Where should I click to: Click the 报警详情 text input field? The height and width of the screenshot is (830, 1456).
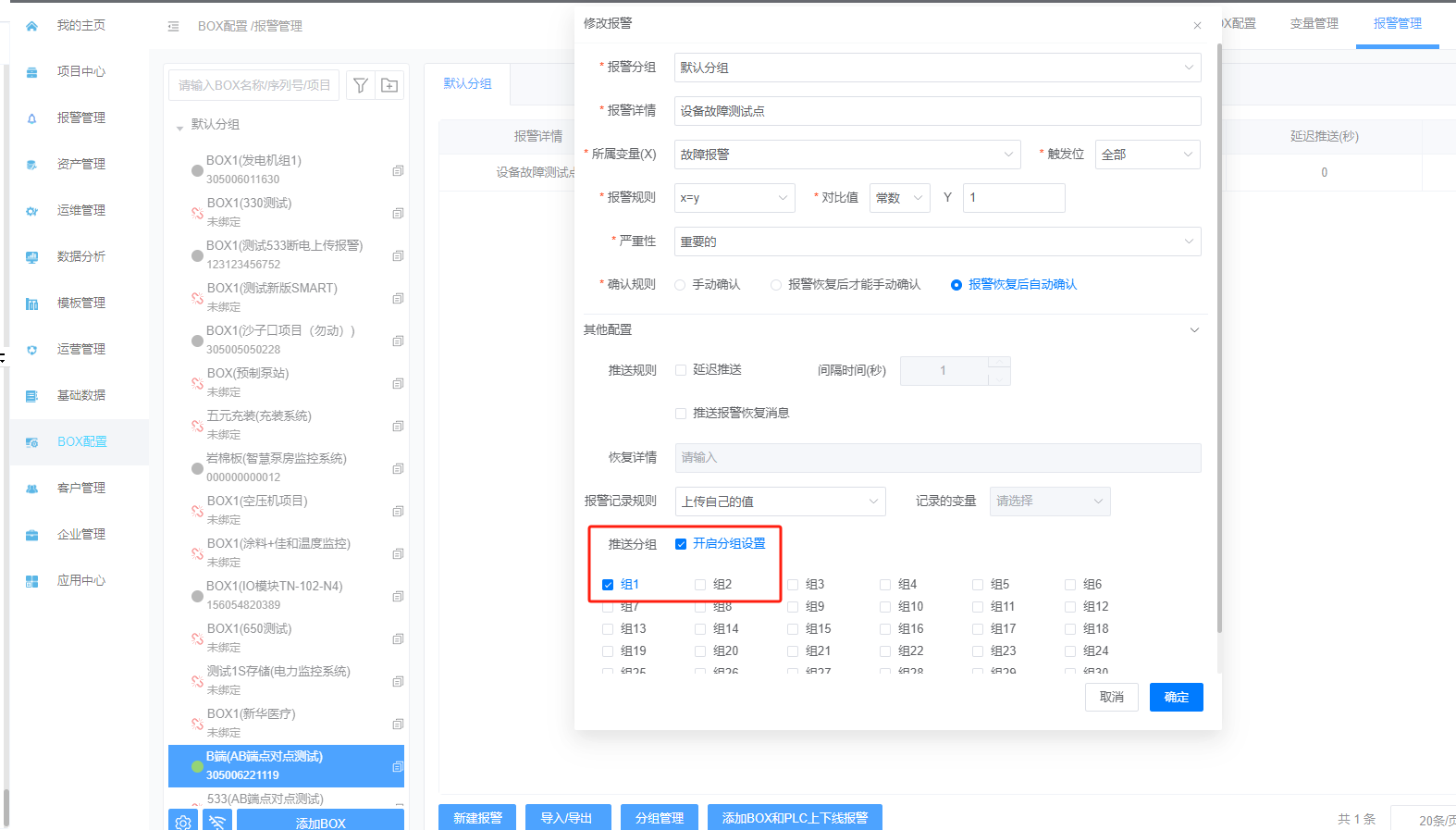click(x=937, y=111)
